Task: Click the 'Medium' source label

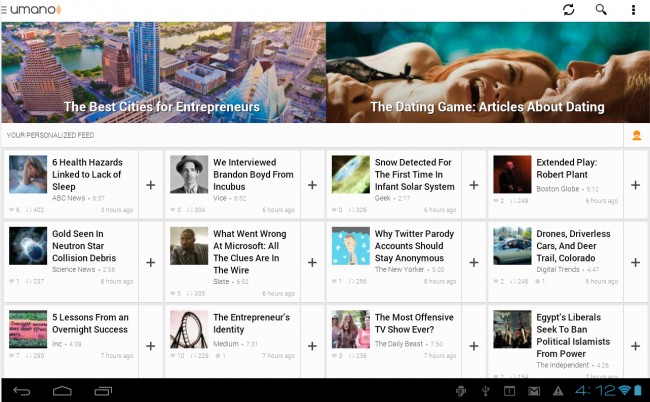Action: pos(226,344)
